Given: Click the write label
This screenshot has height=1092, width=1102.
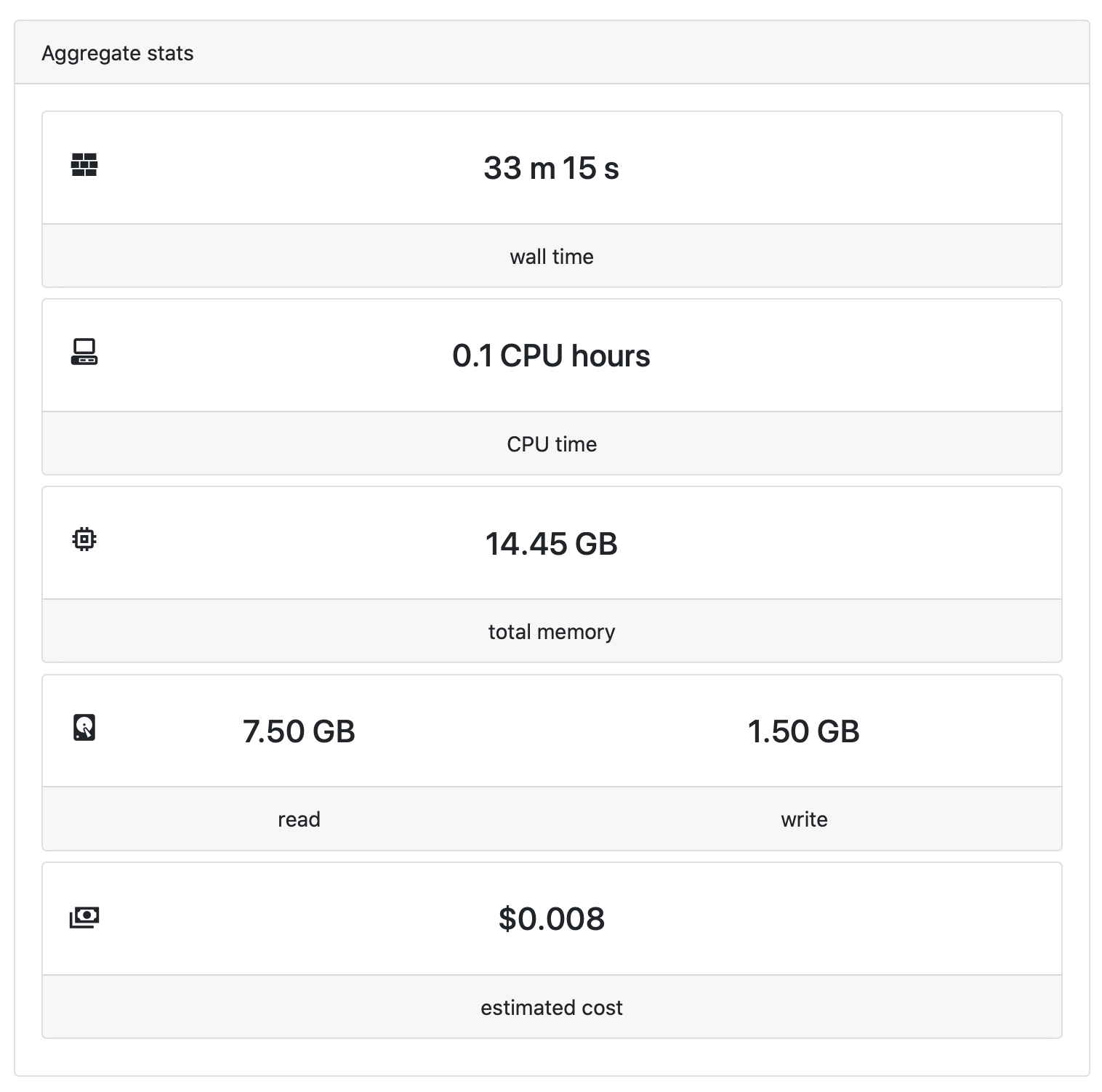Looking at the screenshot, I should pos(804,819).
